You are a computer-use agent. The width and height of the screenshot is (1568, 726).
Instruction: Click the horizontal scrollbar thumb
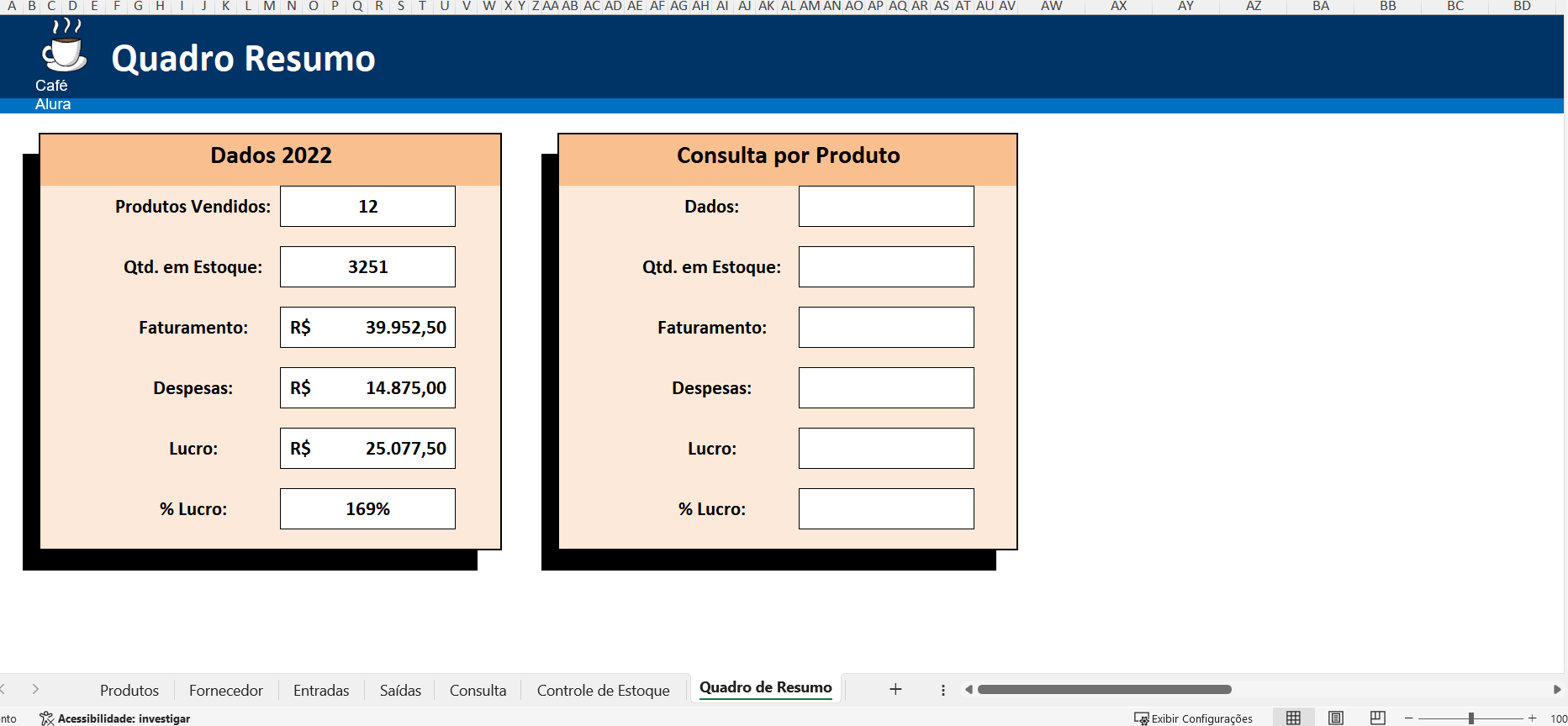point(1104,689)
